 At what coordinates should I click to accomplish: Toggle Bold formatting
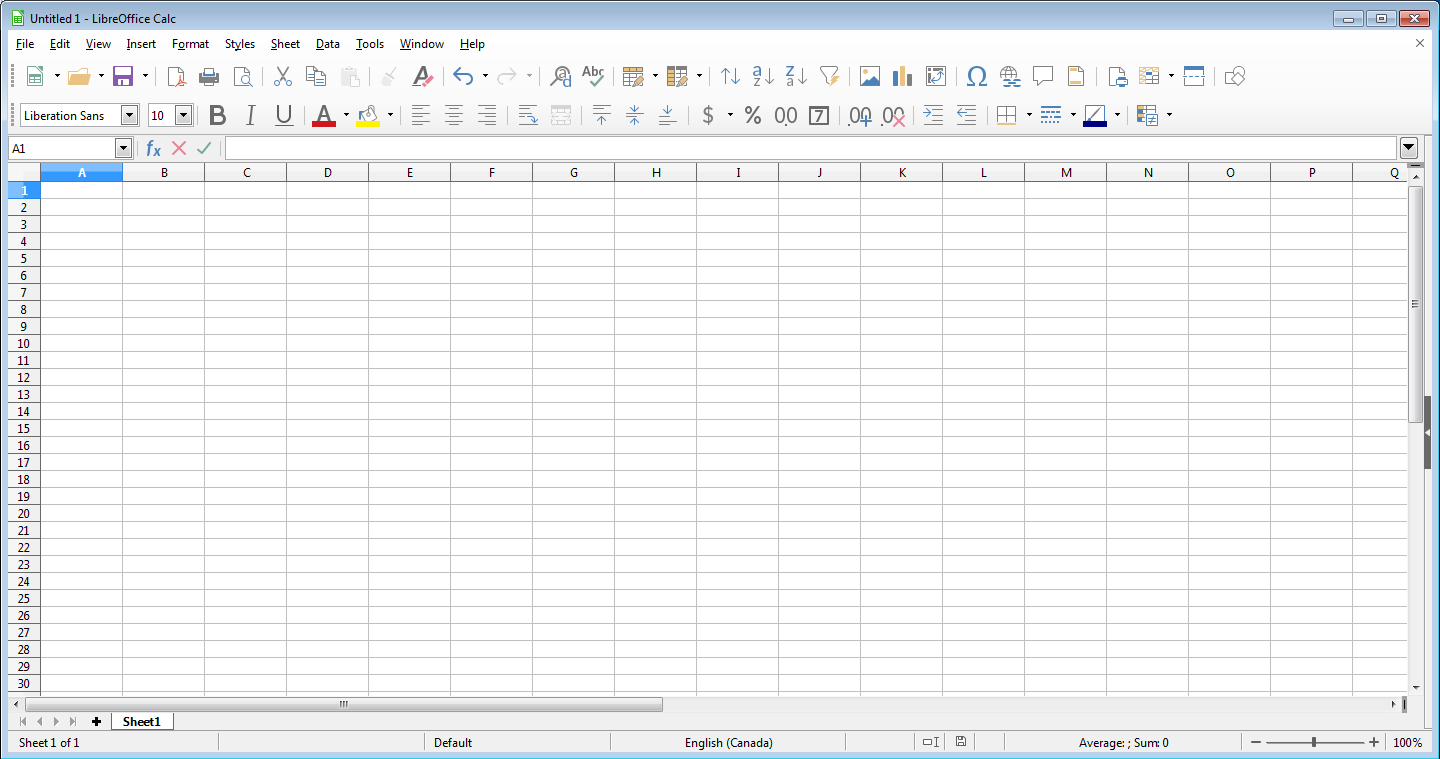click(x=217, y=115)
